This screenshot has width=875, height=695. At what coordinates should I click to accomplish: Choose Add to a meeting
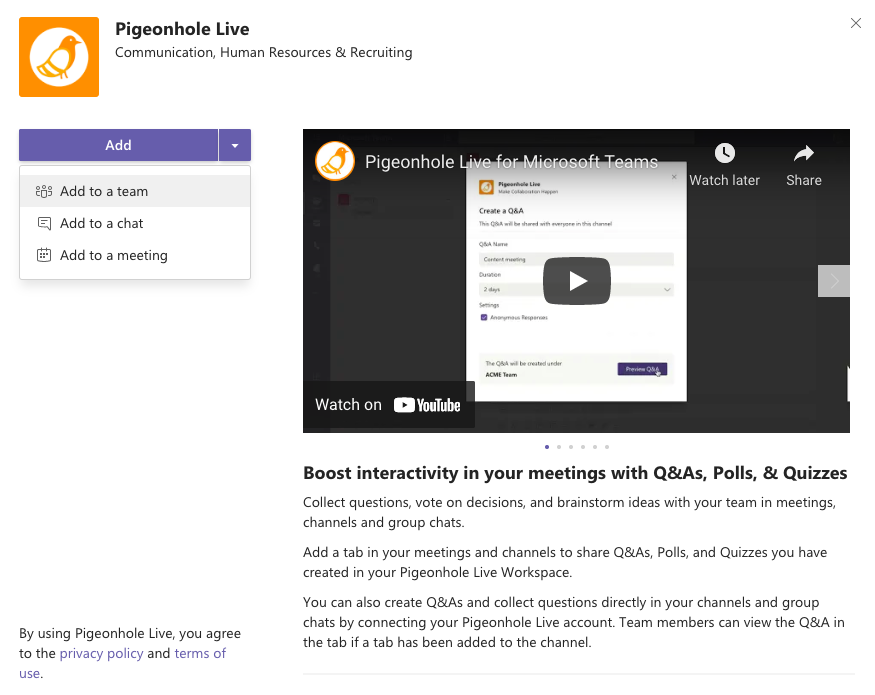coord(135,255)
